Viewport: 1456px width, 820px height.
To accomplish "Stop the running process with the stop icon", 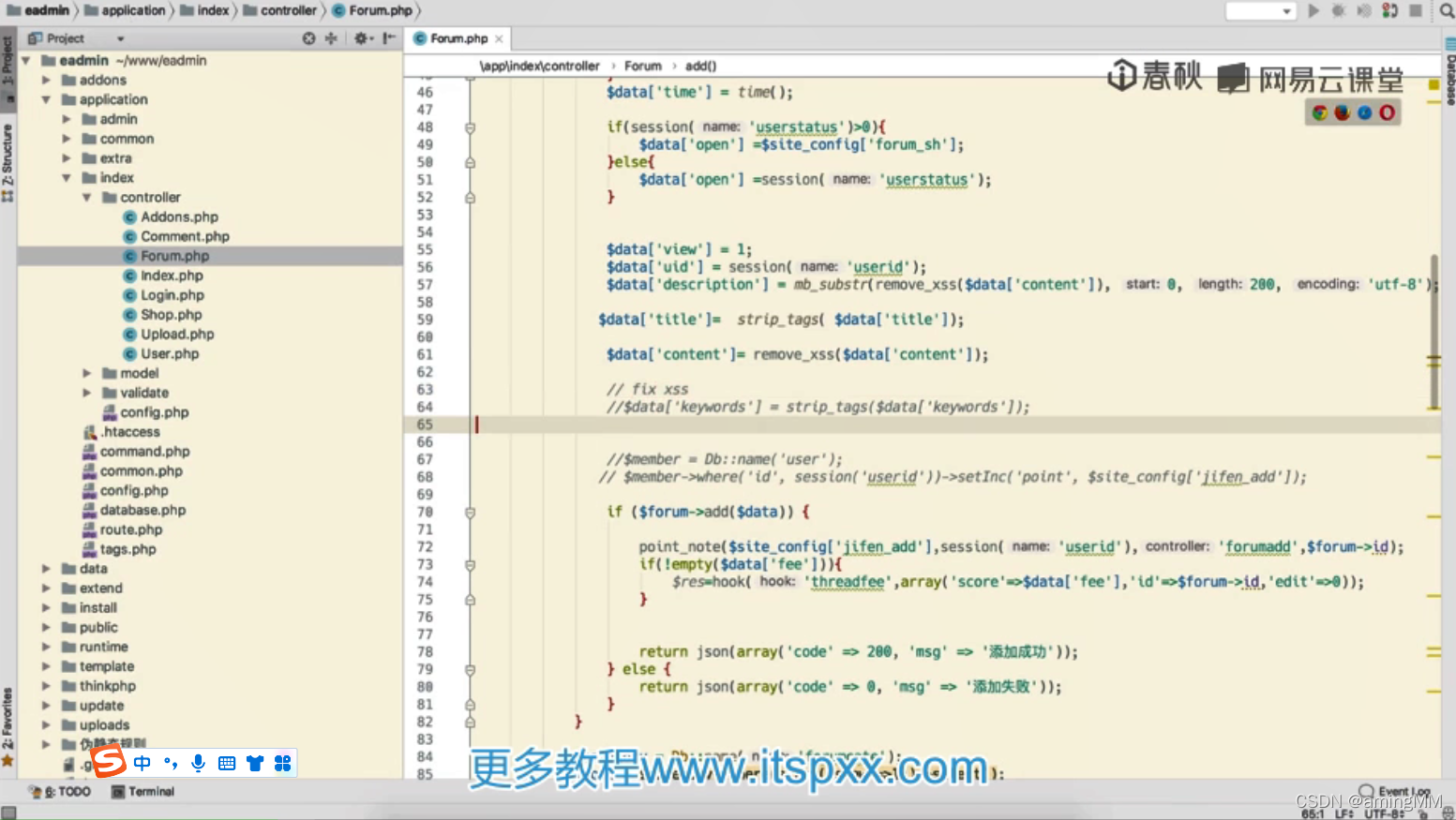I will pos(1416,11).
